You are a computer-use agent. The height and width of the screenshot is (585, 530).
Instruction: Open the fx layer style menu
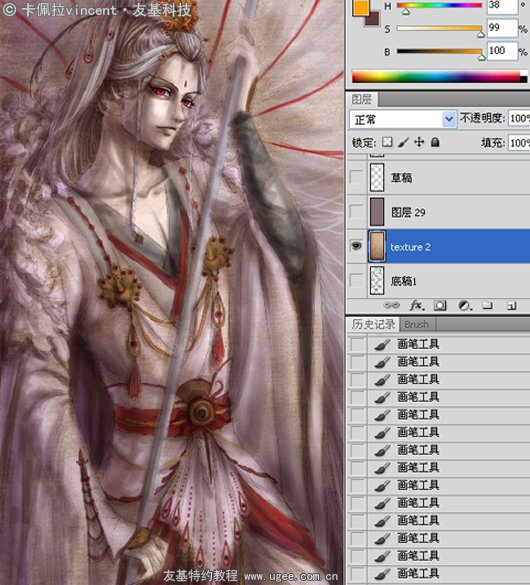(x=417, y=306)
